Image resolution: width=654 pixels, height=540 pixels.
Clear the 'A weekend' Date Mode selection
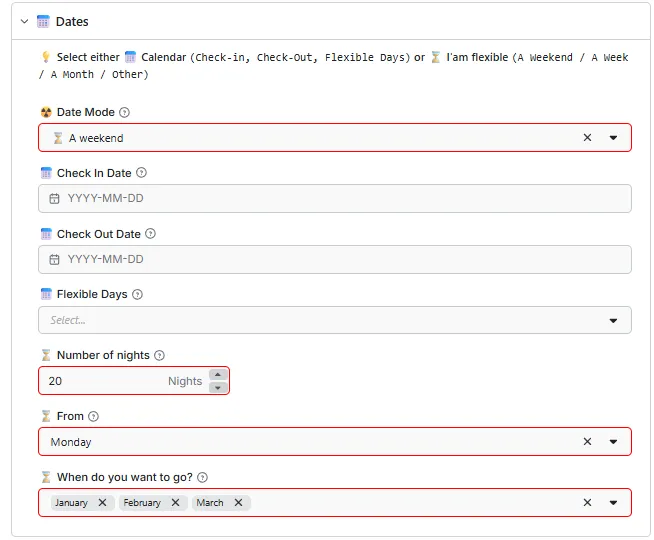[587, 138]
